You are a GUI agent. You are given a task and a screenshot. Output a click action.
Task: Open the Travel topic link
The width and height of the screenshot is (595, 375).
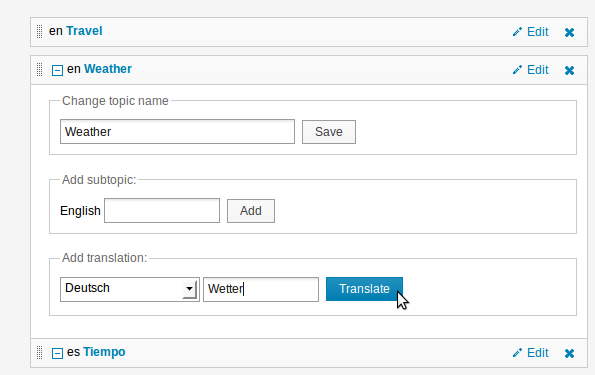point(84,31)
